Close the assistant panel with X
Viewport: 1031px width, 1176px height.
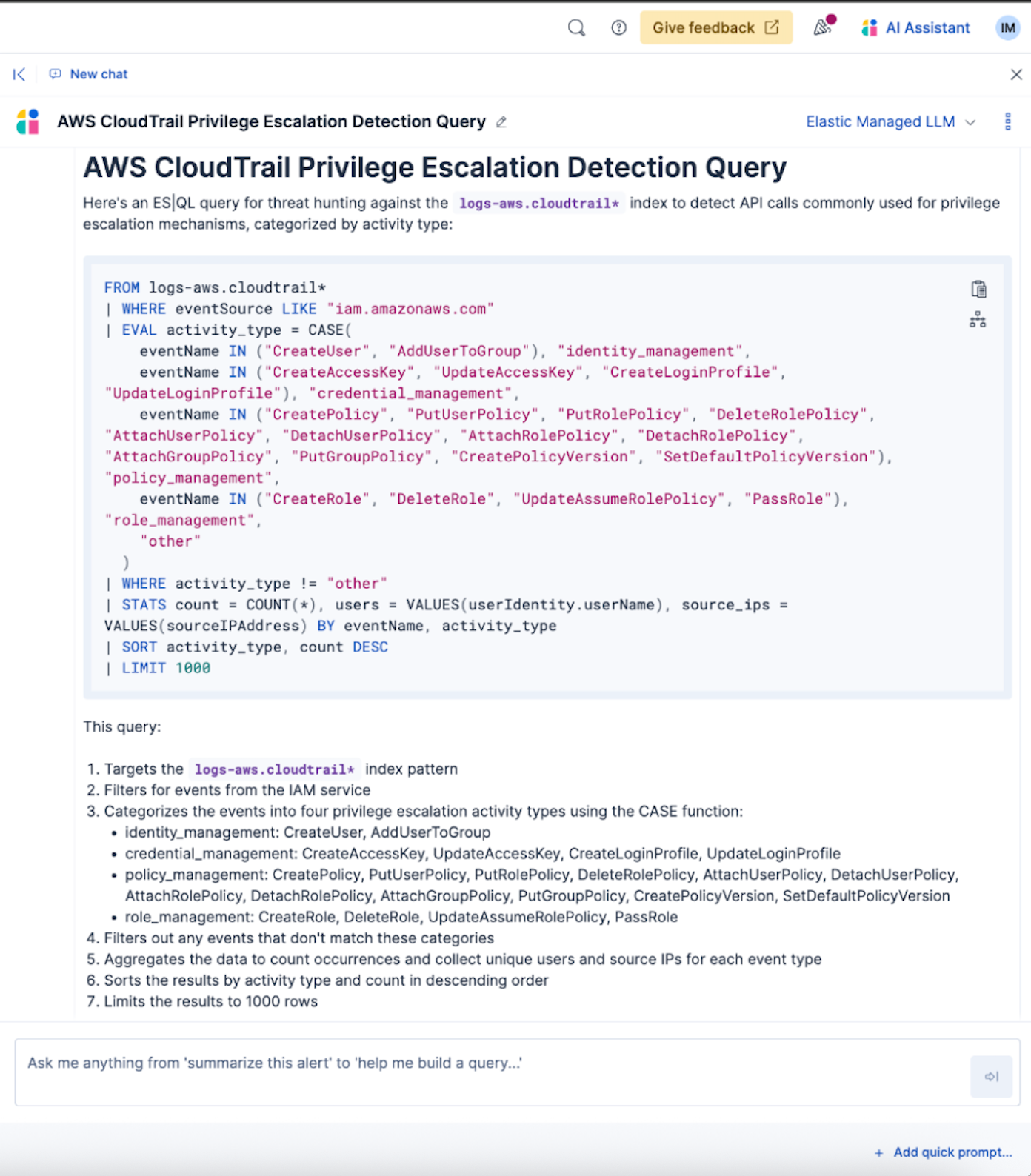pos(1016,74)
